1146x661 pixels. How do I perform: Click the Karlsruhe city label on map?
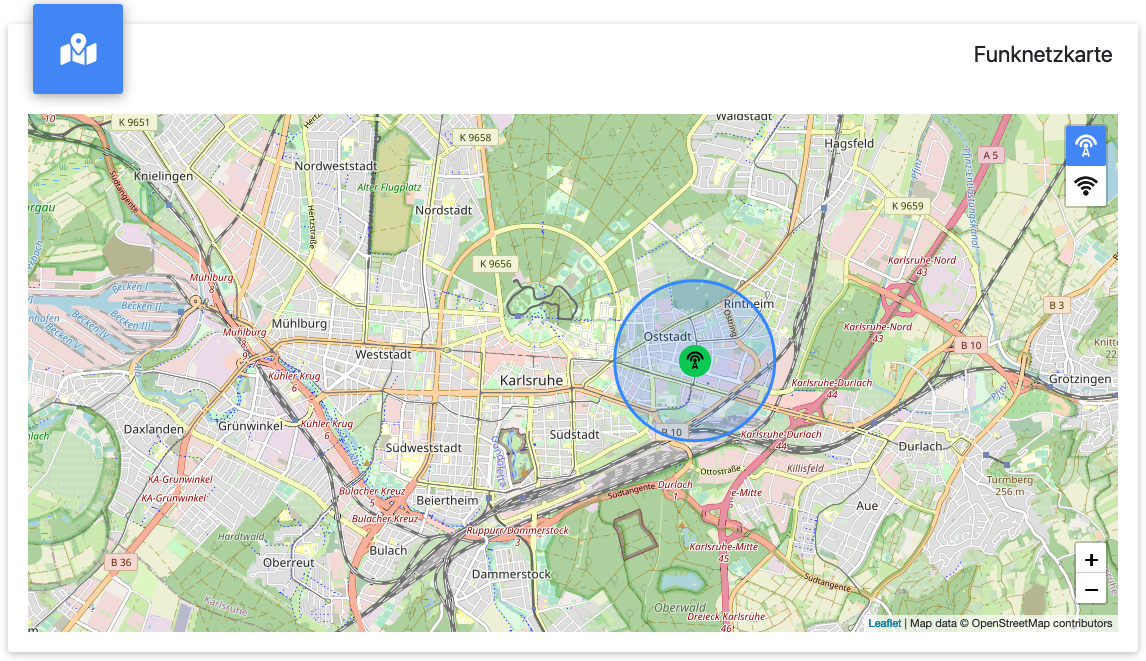point(531,381)
